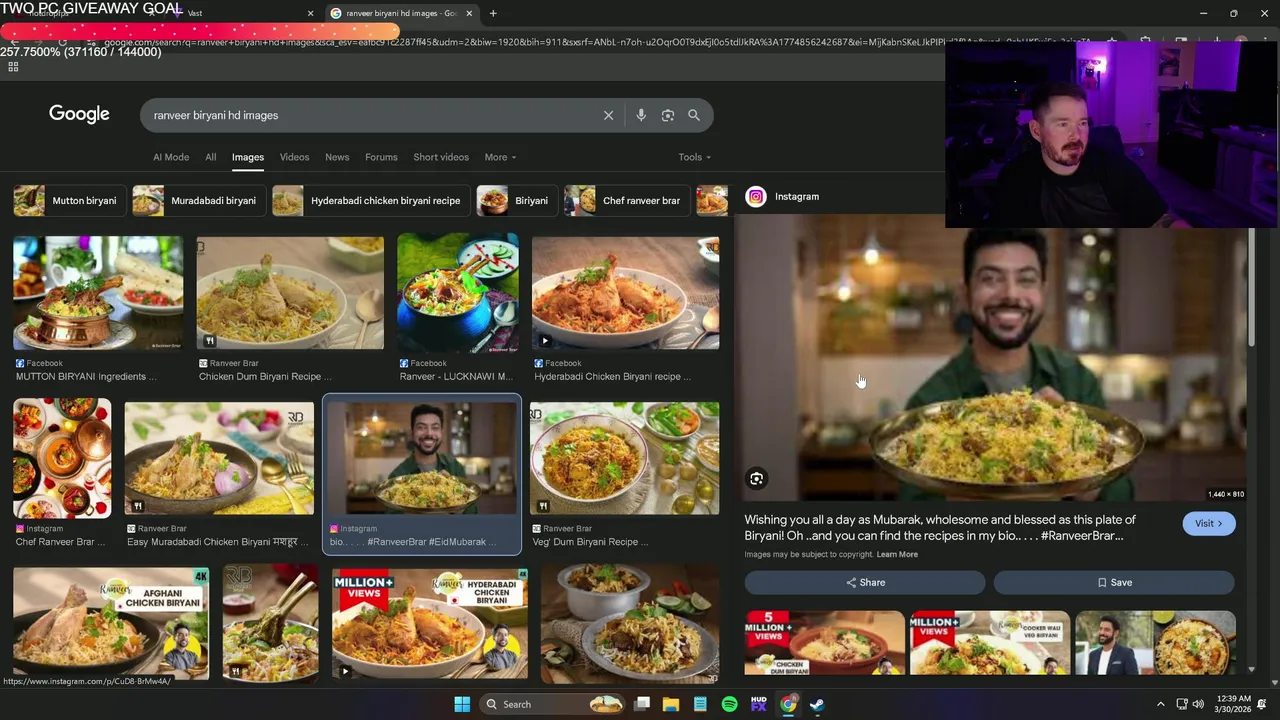Select the Muradabadi biryani chip
Screen dimensions: 1280x720
point(199,201)
